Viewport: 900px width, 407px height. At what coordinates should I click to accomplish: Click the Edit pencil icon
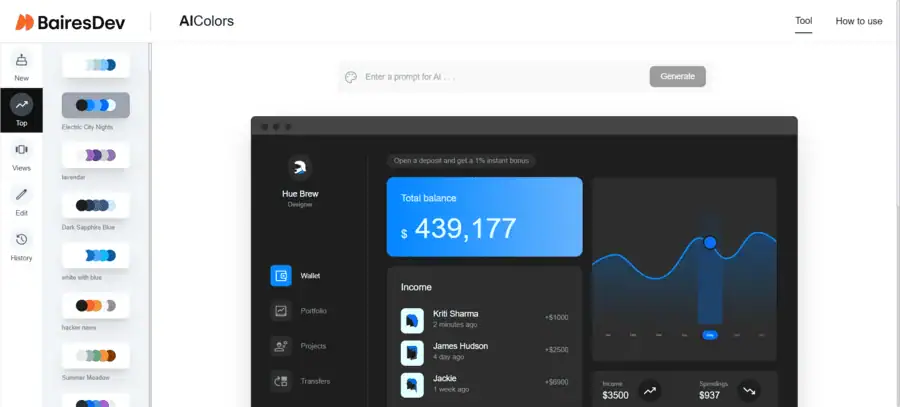21,195
